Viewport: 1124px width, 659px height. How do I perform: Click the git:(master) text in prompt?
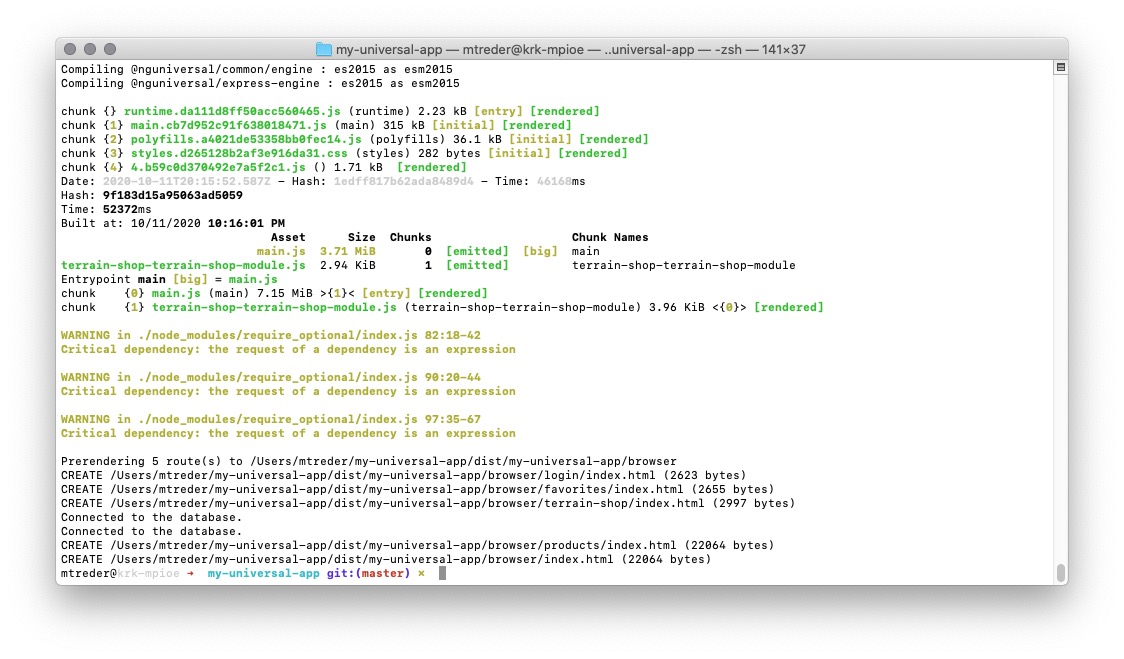(368, 573)
